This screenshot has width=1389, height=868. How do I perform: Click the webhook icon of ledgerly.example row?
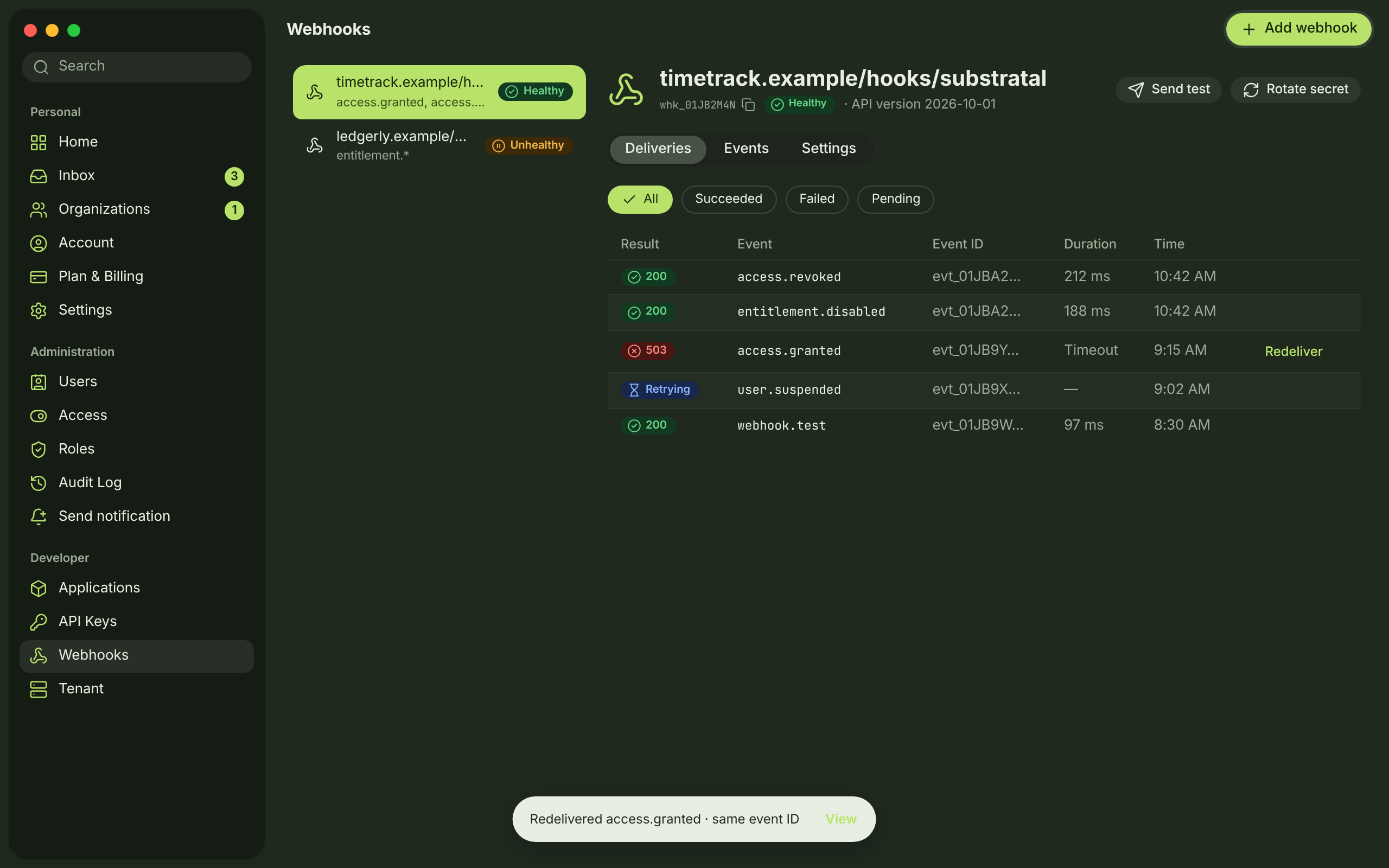coord(315,145)
